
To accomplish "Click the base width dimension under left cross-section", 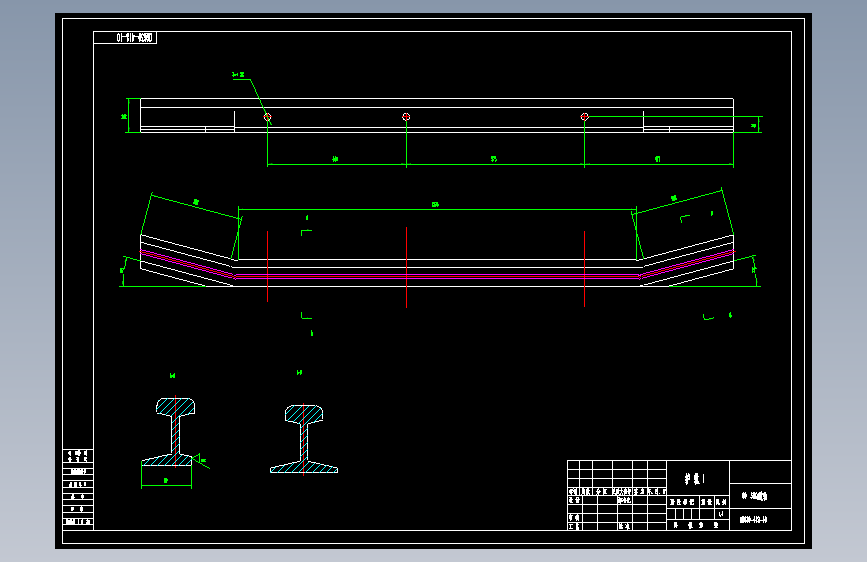I will tap(166, 481).
